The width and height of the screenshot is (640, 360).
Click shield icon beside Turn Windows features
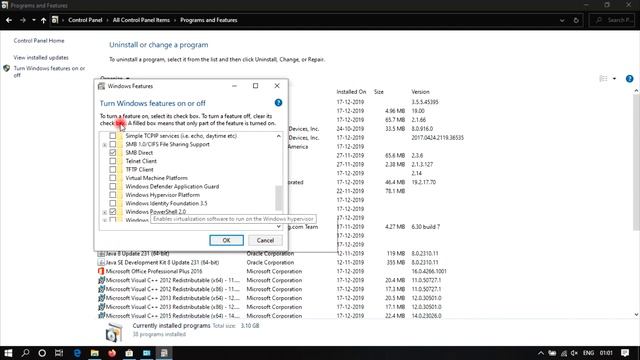(x=7, y=69)
